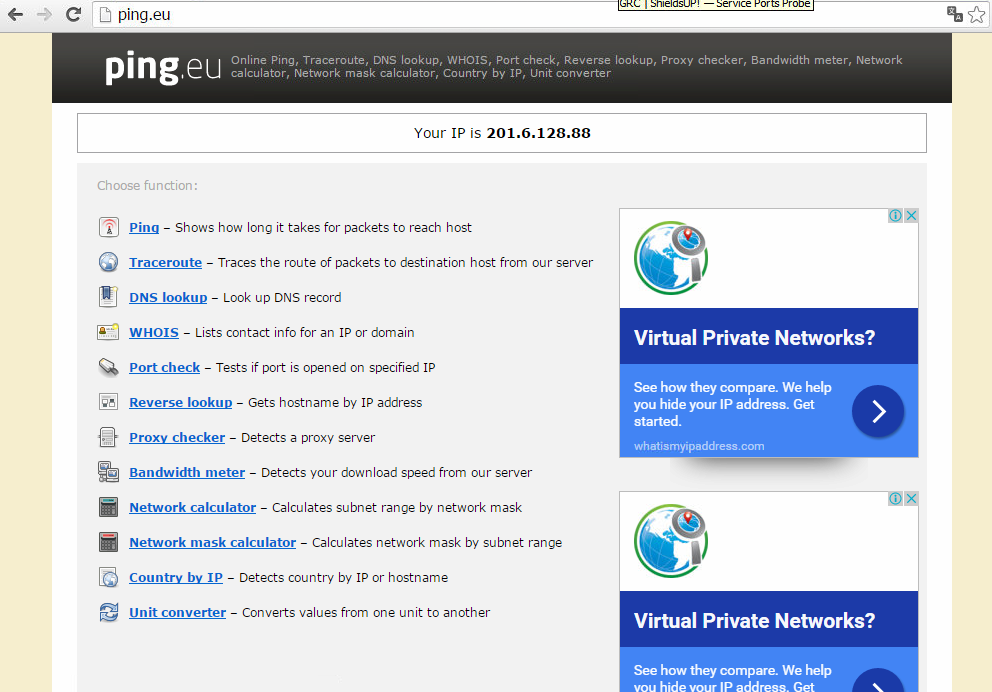992x692 pixels.
Task: Click the globe logo in the first ad
Action: click(x=671, y=257)
